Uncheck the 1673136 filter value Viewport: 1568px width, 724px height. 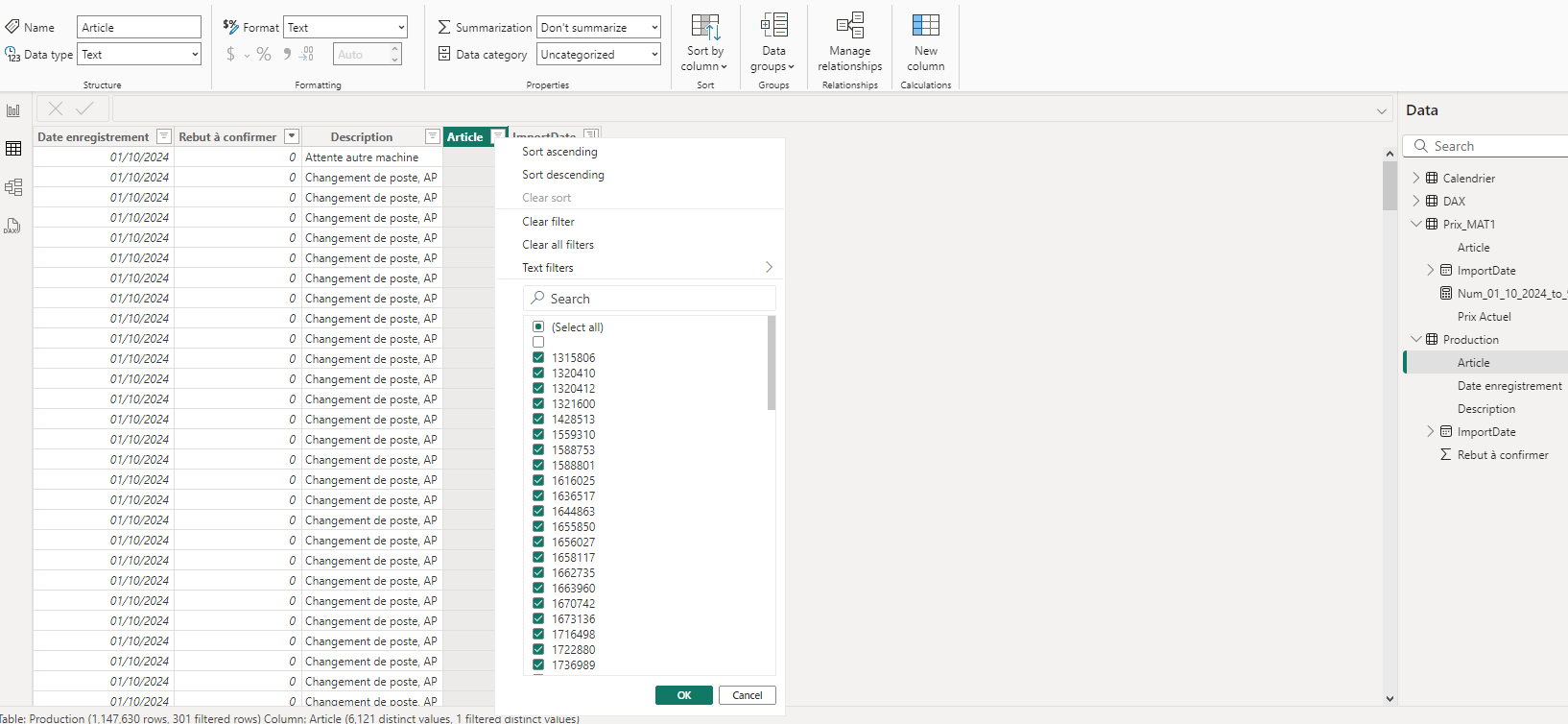[x=538, y=618]
